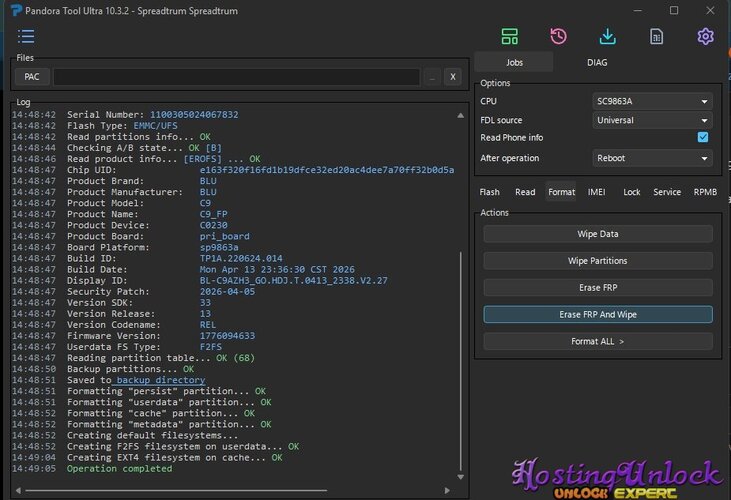Screen dimensions: 731x500
Task: Click Build ID value TP1A.220624.014
Action: 241,258
